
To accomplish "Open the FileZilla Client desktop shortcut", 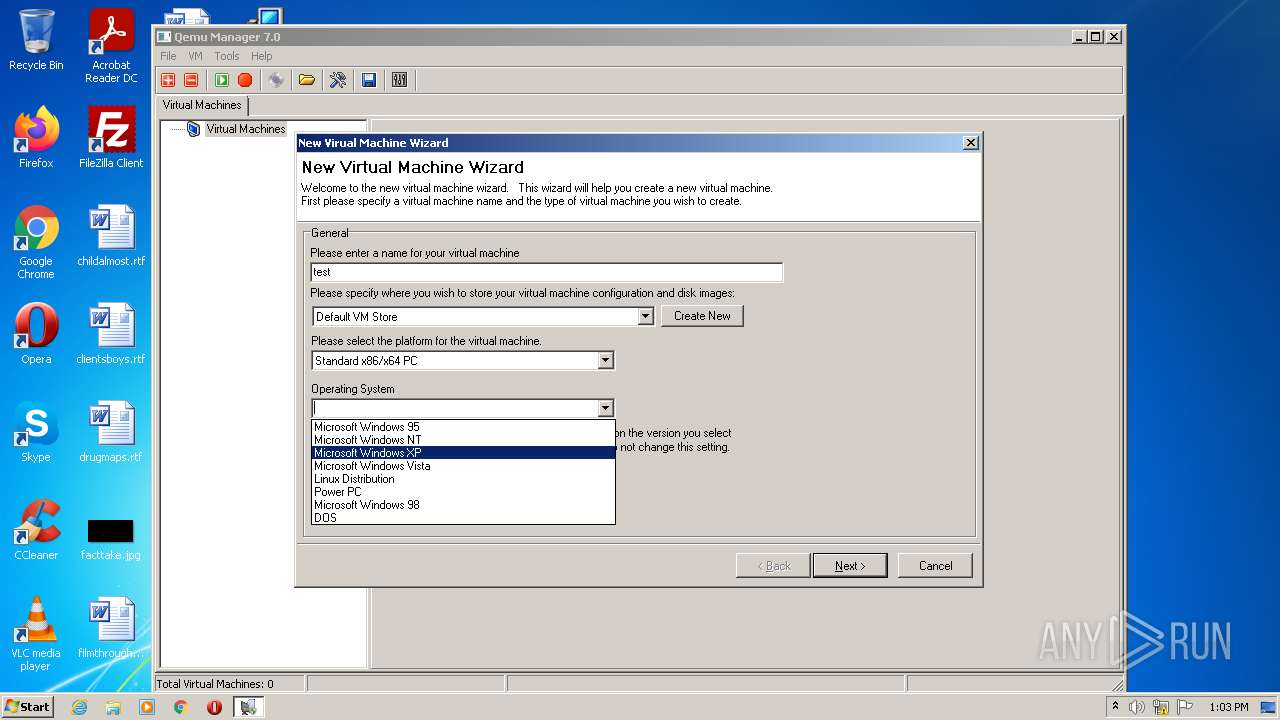I will point(111,138).
